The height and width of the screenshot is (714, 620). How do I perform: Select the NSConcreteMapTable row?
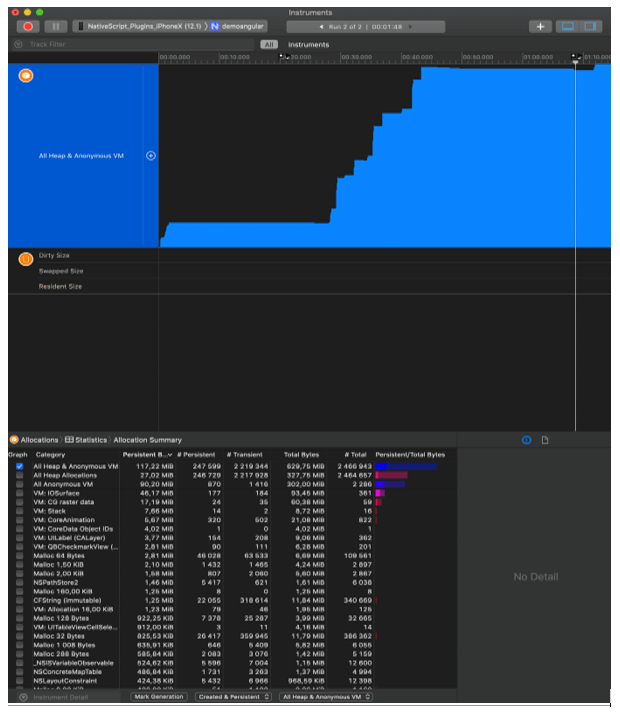click(x=232, y=672)
